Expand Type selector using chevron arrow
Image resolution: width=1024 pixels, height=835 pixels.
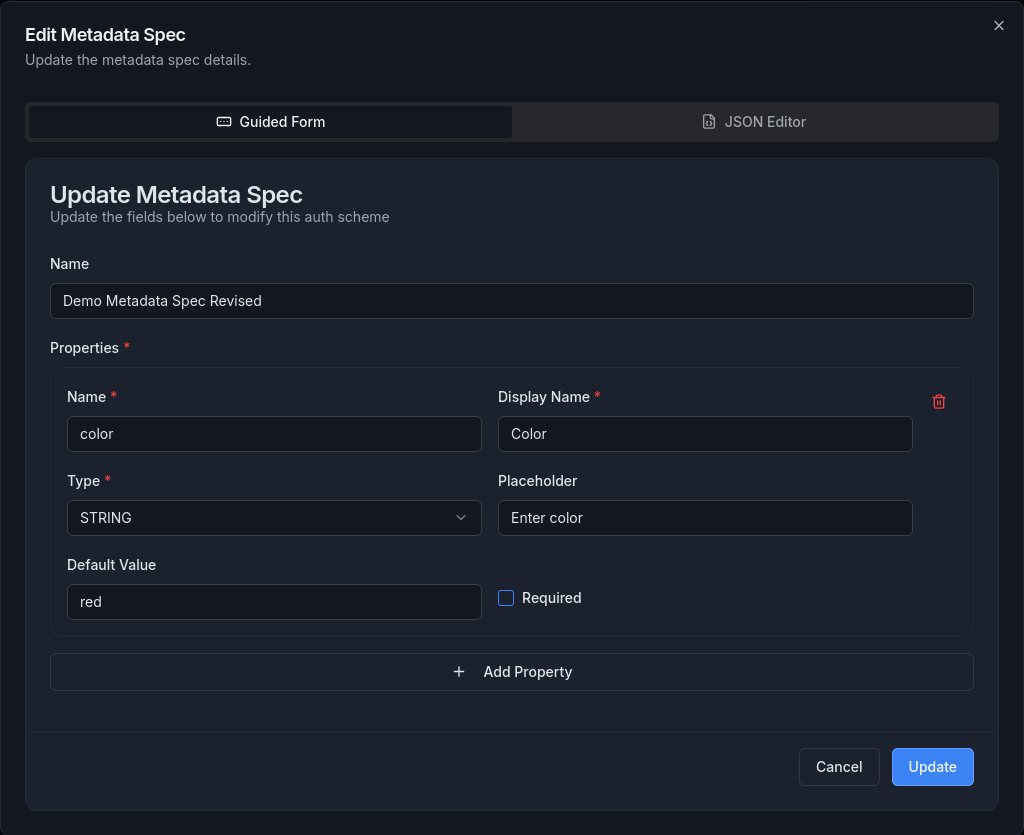(x=461, y=518)
